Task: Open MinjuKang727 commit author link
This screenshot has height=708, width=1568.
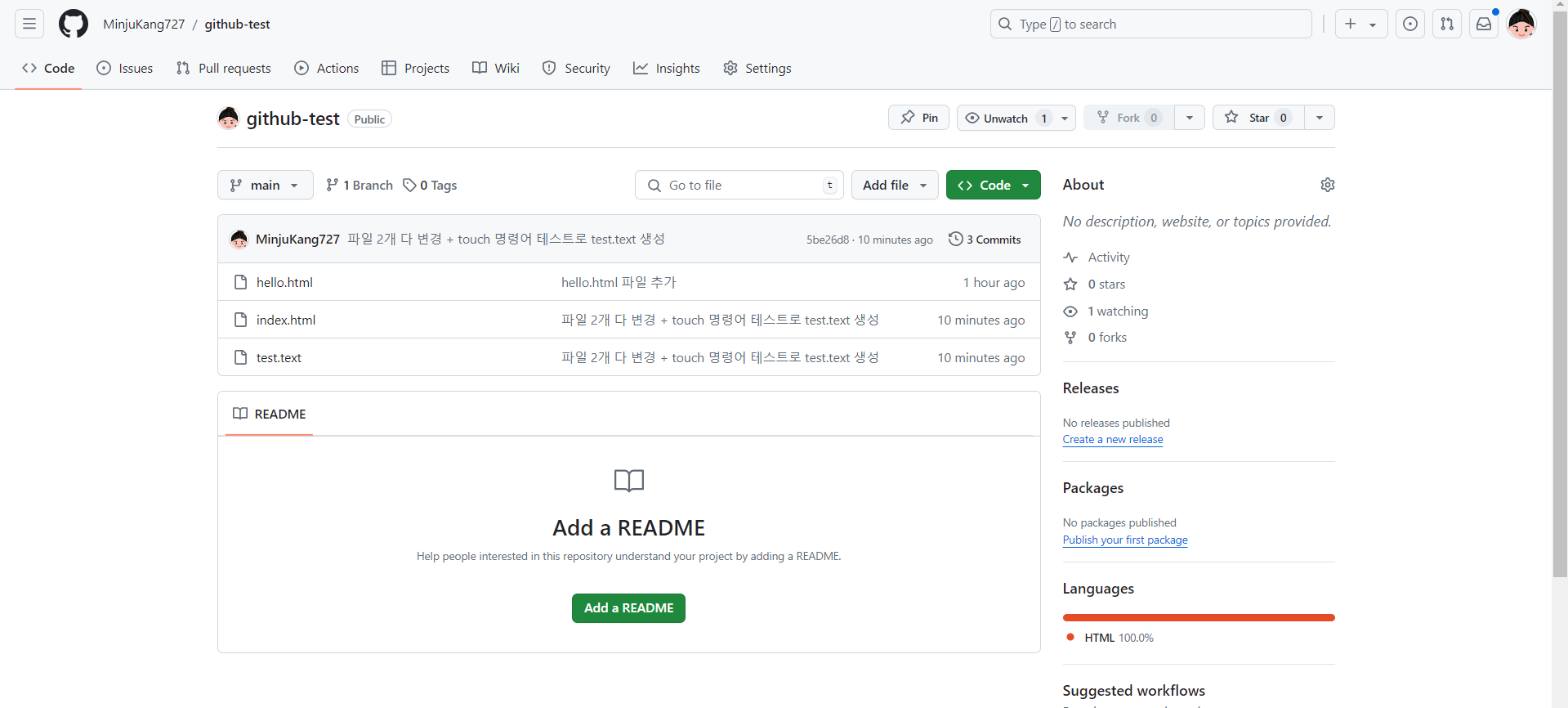Action: coord(297,239)
